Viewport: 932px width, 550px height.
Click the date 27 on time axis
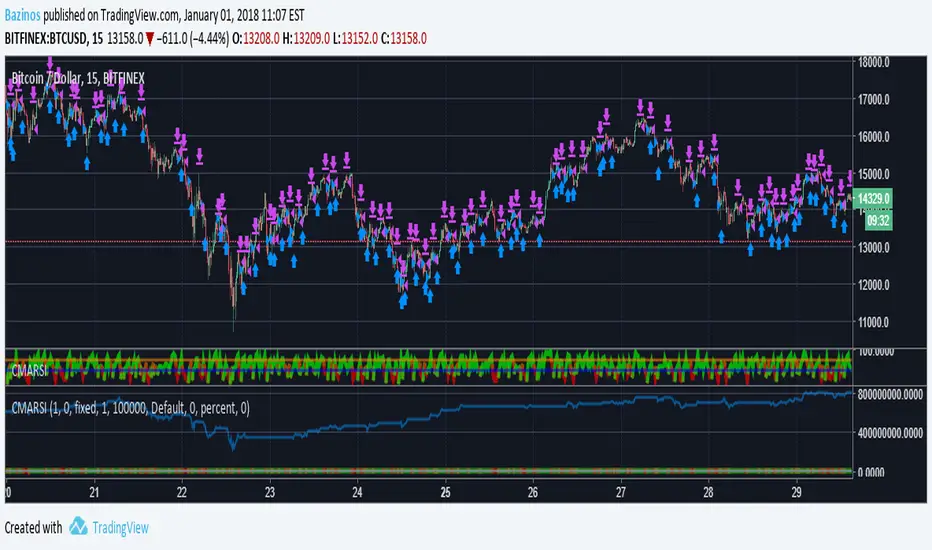[x=621, y=492]
